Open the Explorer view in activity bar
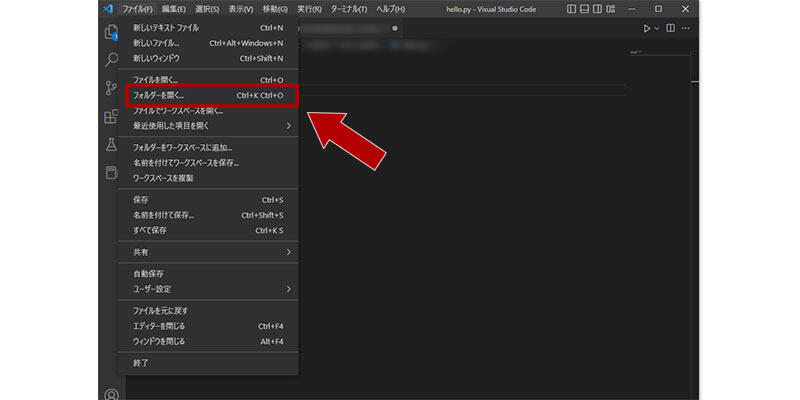The image size is (800, 400). pos(111,32)
